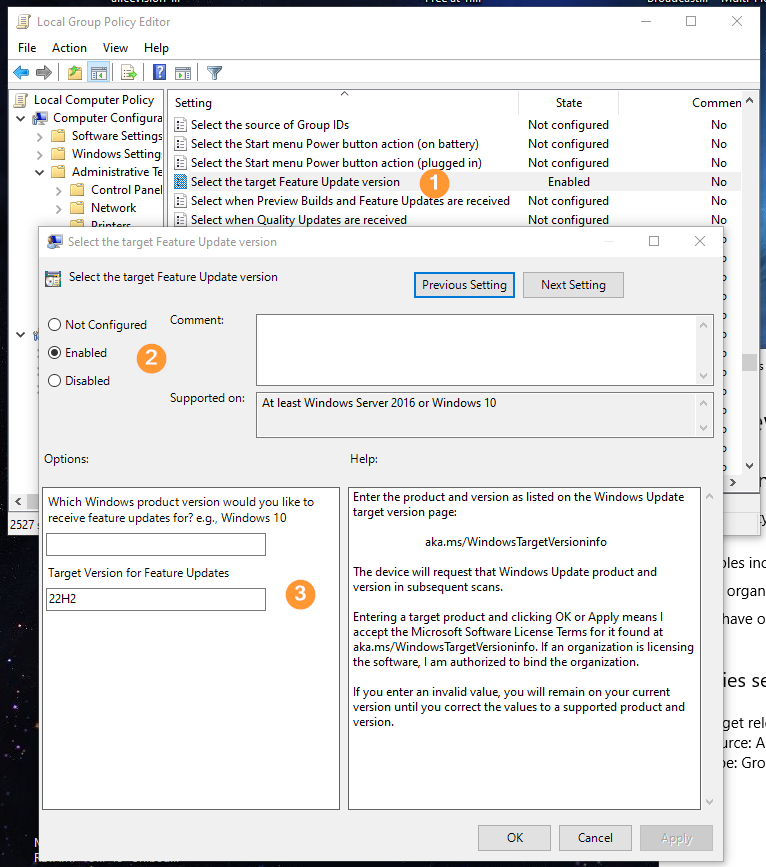Click icon beside Select the target Feature Update version row
Image resolution: width=766 pixels, height=867 pixels.
[180, 182]
